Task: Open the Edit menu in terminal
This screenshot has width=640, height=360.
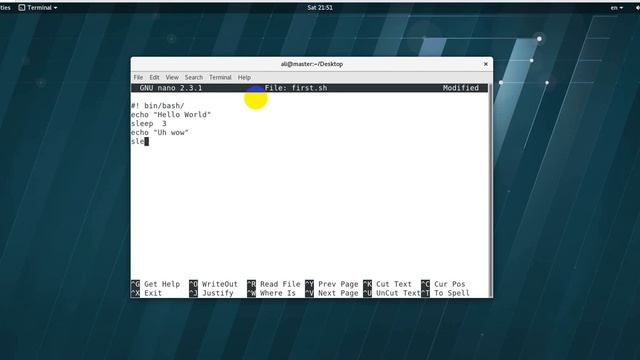Action: (154, 77)
